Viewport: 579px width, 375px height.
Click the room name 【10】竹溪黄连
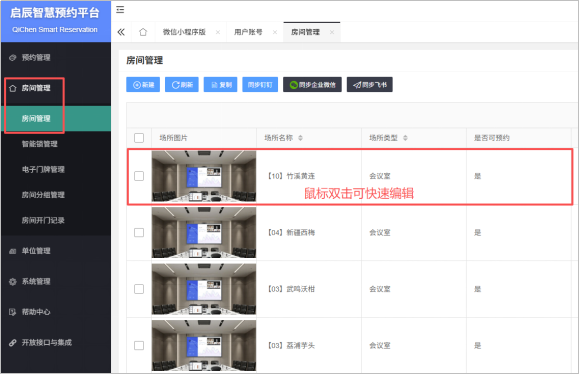click(291, 176)
